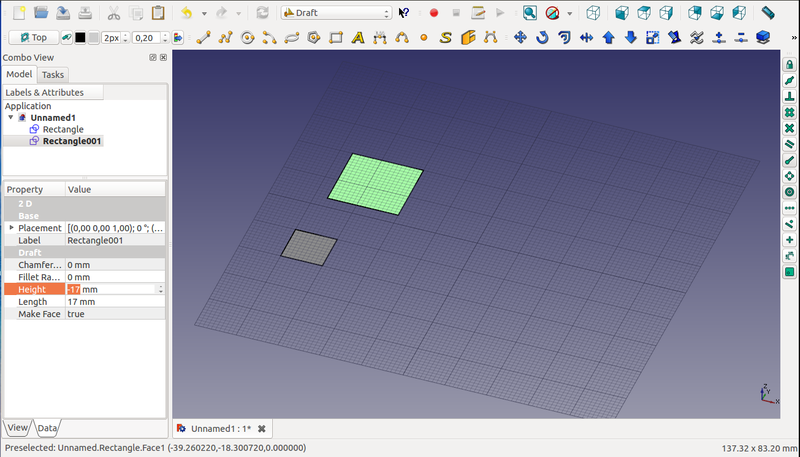Switch to the Tasks tab
800x457 pixels.
pos(53,75)
